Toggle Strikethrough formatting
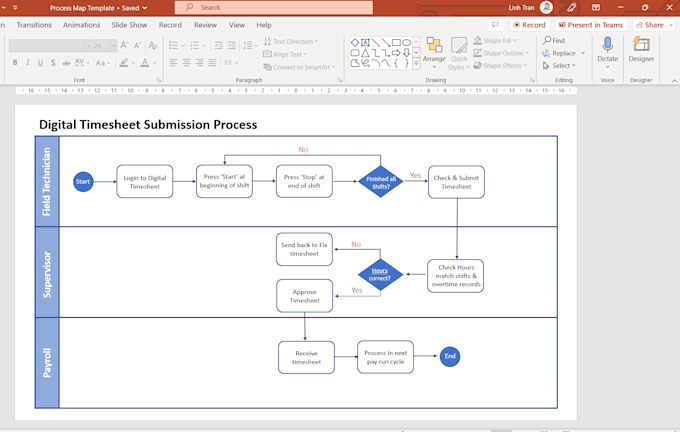 66,62
